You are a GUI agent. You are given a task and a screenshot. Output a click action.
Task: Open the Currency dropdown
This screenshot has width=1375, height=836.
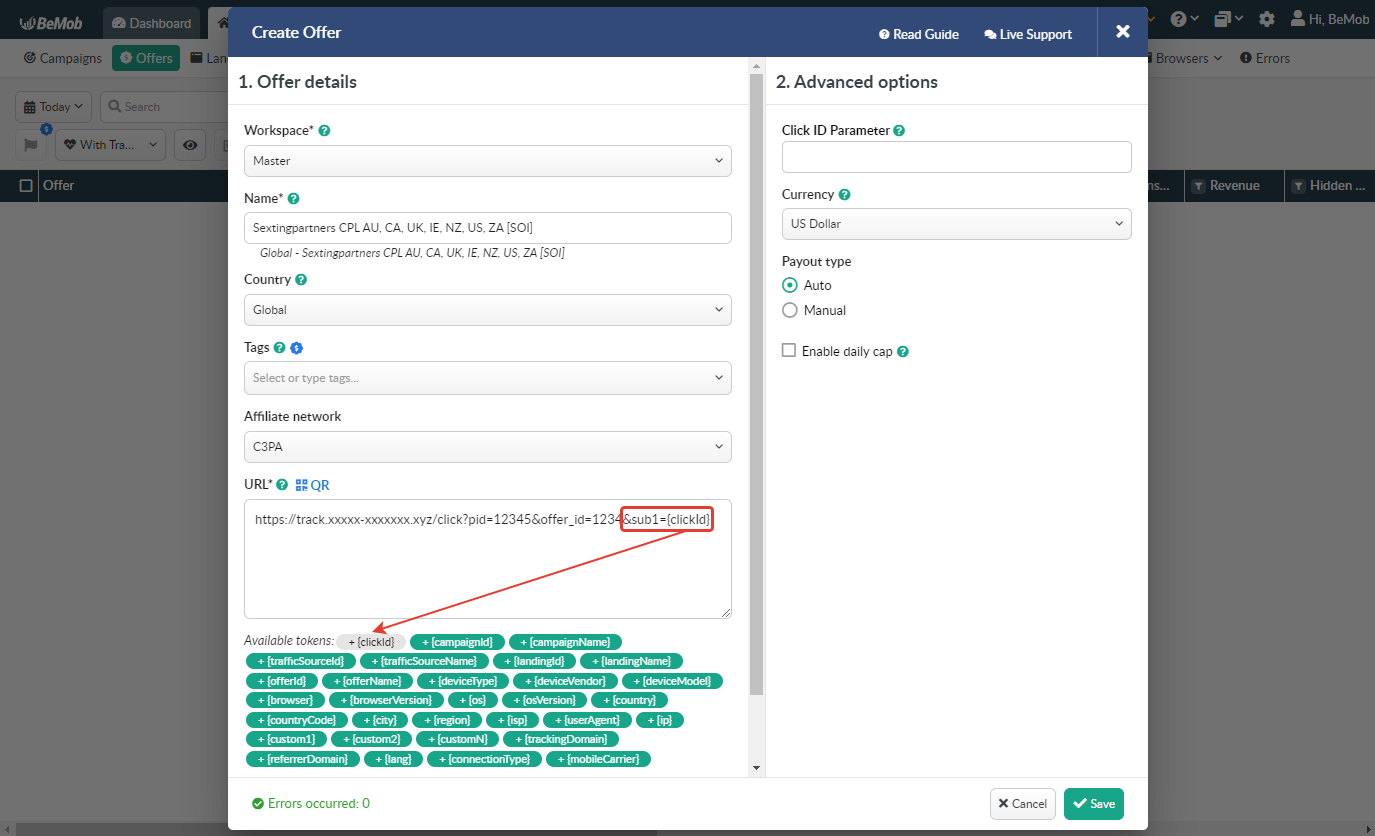tap(956, 224)
